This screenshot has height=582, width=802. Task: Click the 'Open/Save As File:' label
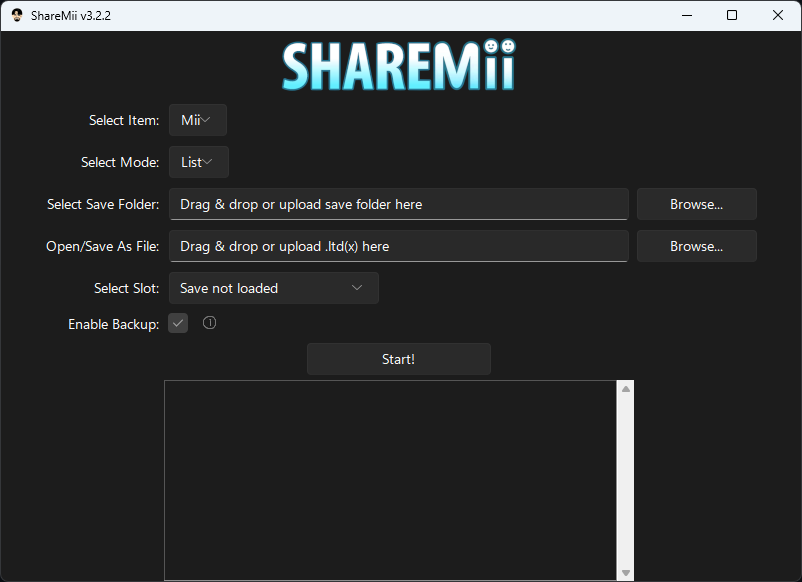102,246
